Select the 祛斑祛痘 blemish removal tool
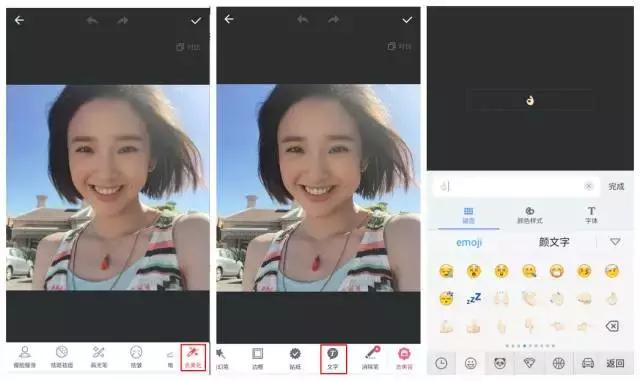This screenshot has height=381, width=640. pyautogui.click(x=62, y=357)
